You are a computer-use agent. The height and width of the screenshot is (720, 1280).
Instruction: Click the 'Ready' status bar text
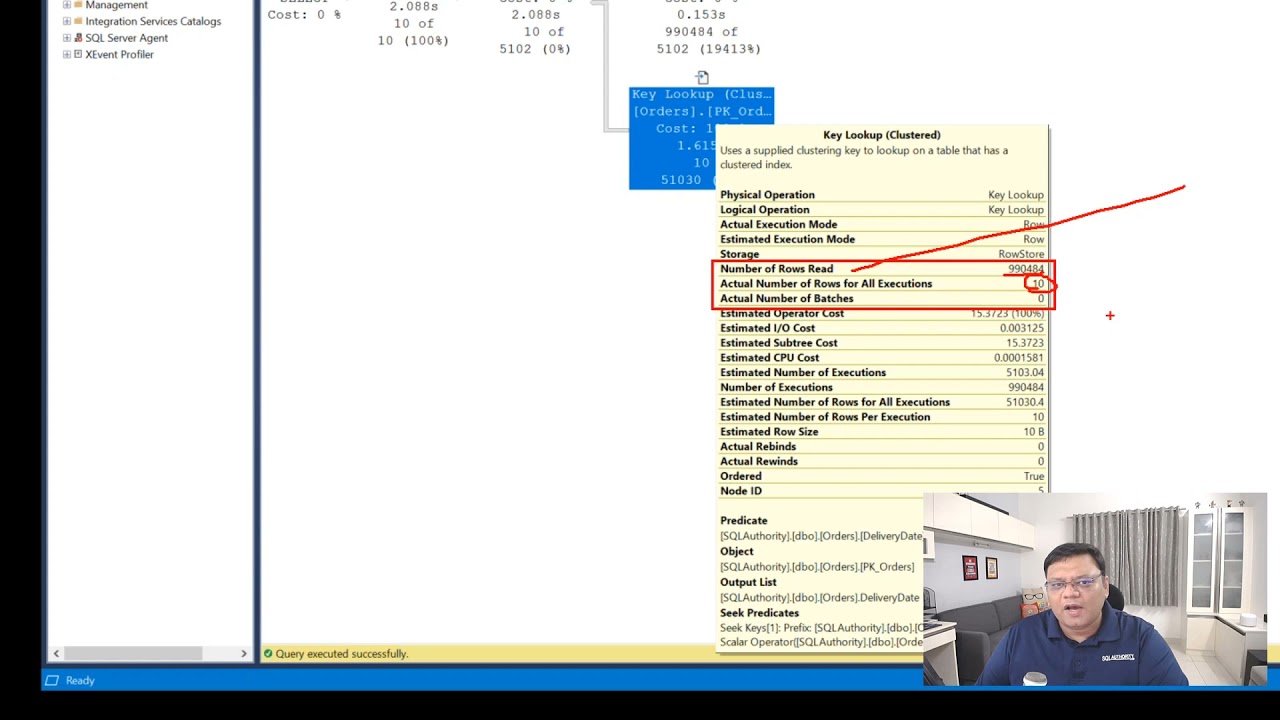(80, 680)
